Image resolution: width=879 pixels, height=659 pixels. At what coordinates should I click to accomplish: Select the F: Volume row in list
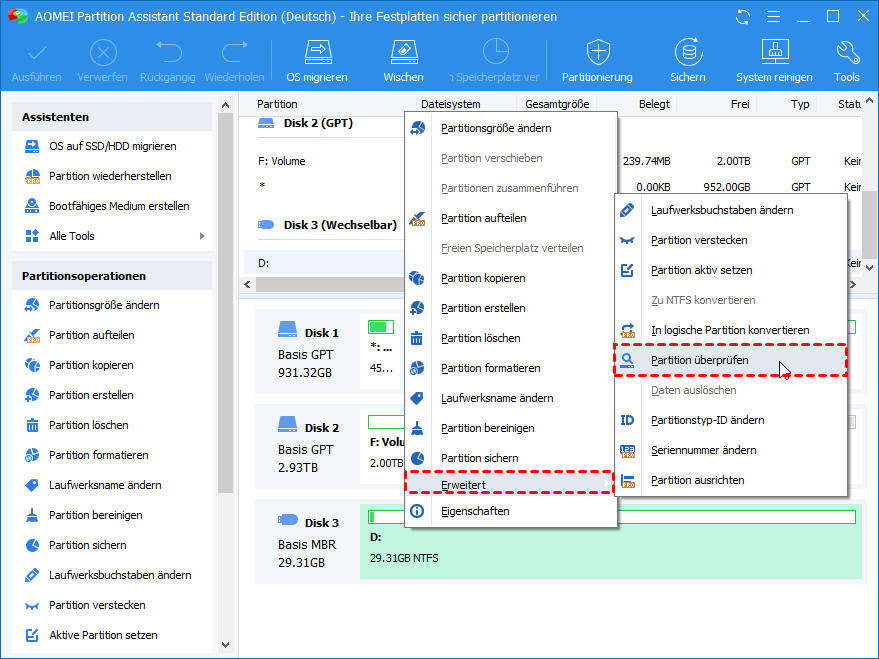(x=325, y=161)
